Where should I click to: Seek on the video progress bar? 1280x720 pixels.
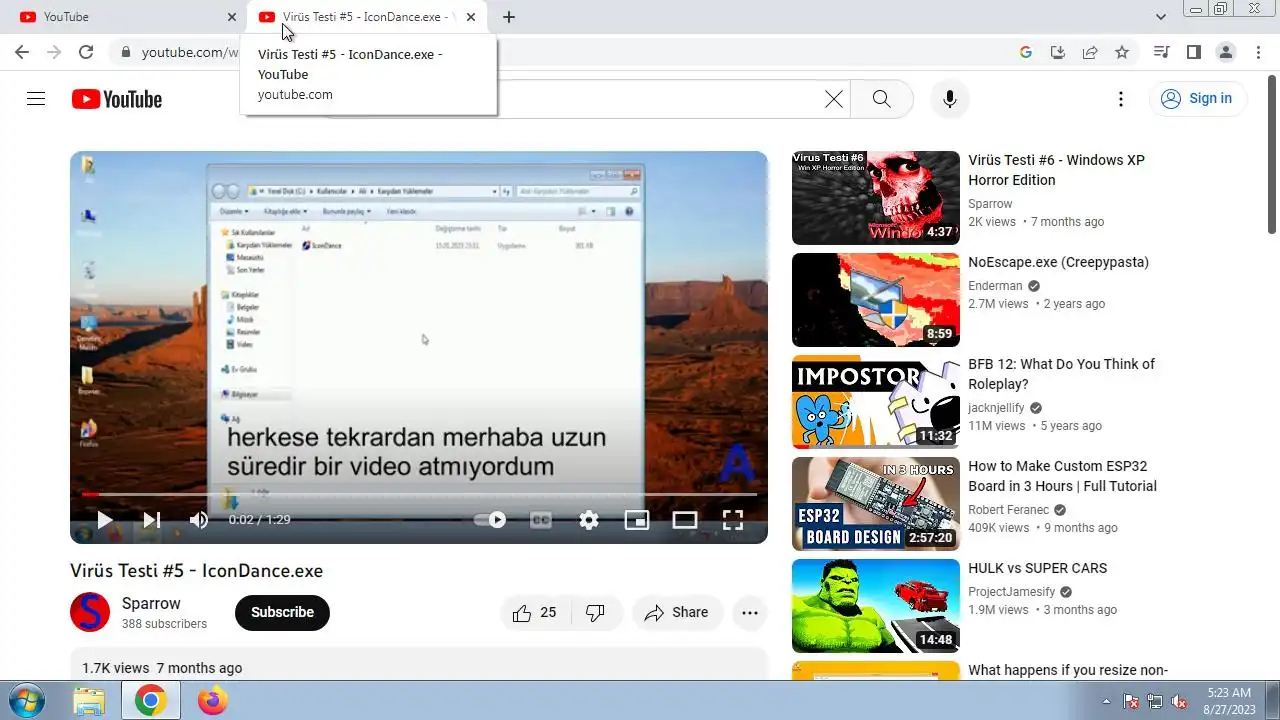click(419, 494)
